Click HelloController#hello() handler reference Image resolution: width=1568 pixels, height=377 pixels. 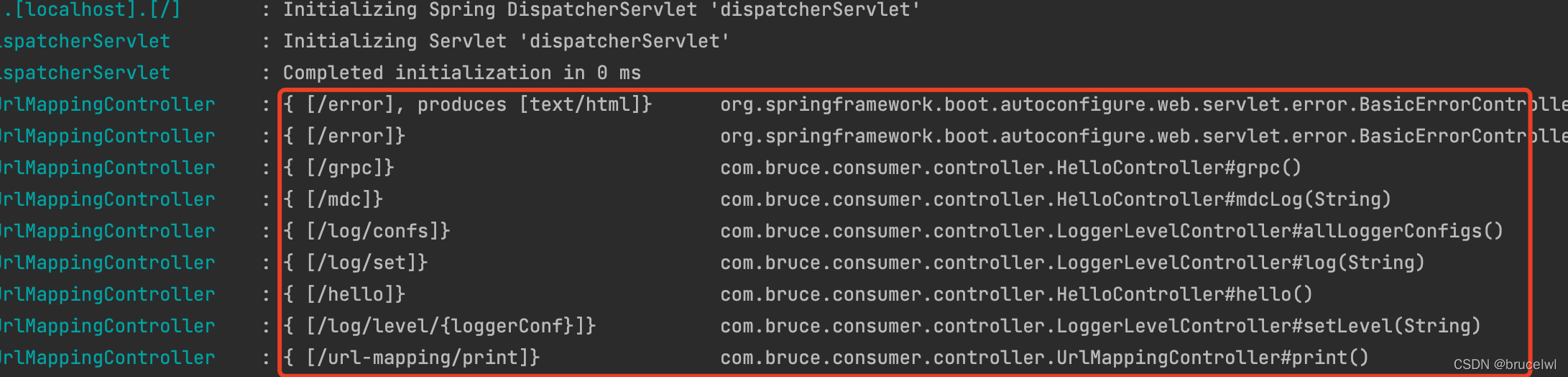point(1016,295)
